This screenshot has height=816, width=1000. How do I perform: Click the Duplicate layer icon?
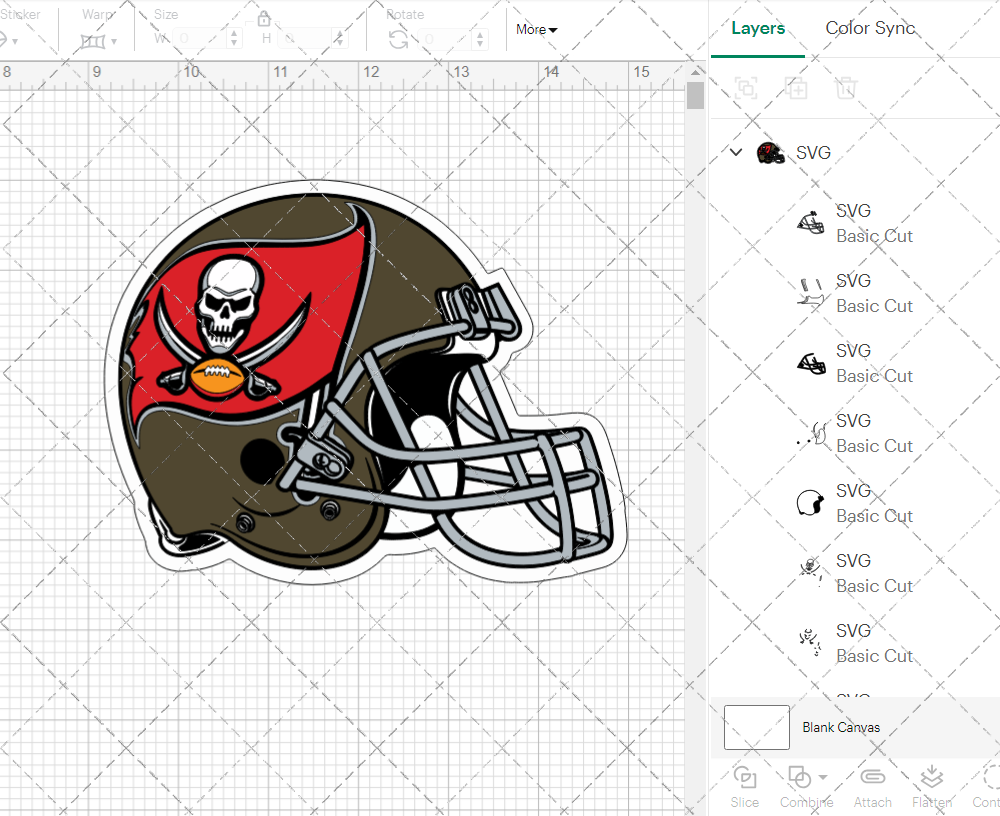(x=796, y=88)
